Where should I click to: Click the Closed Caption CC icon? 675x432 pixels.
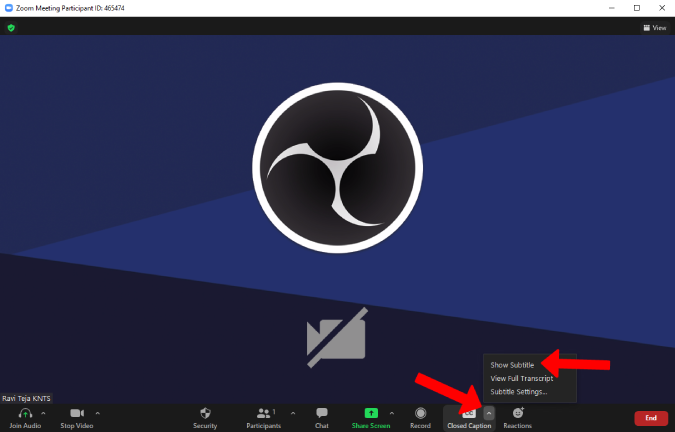tap(469, 413)
